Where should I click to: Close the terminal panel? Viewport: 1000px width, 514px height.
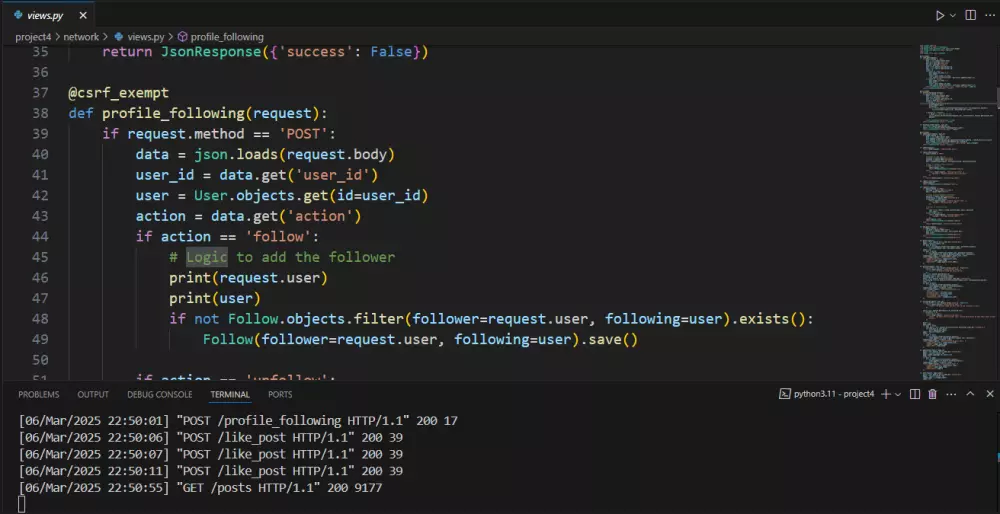[990, 394]
